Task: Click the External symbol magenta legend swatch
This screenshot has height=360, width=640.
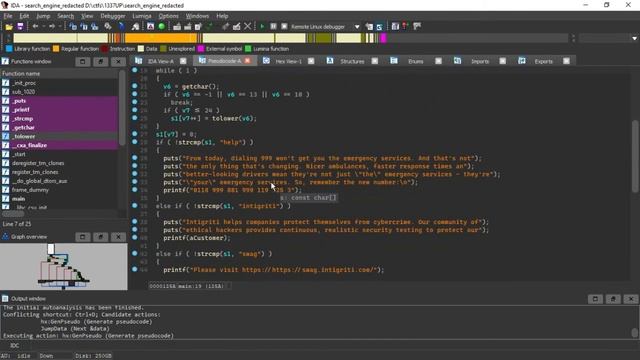Action: point(201,49)
